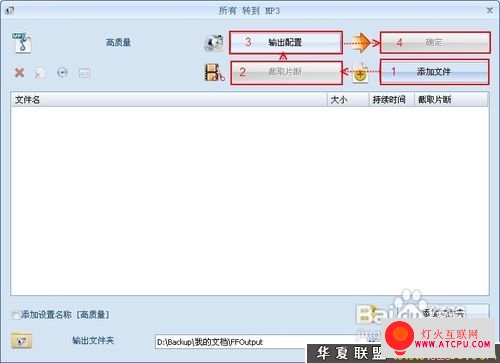This screenshot has width=500, height=363.
Task: Click the 高质量 quality label
Action: [118, 42]
